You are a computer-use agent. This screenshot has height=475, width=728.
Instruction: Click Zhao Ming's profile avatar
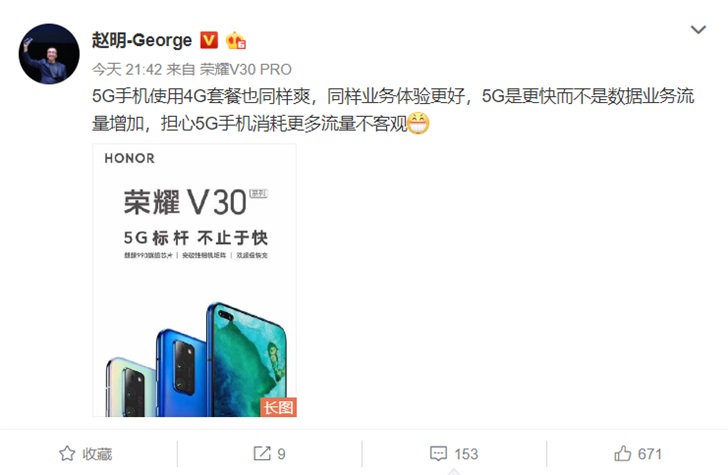(x=49, y=54)
